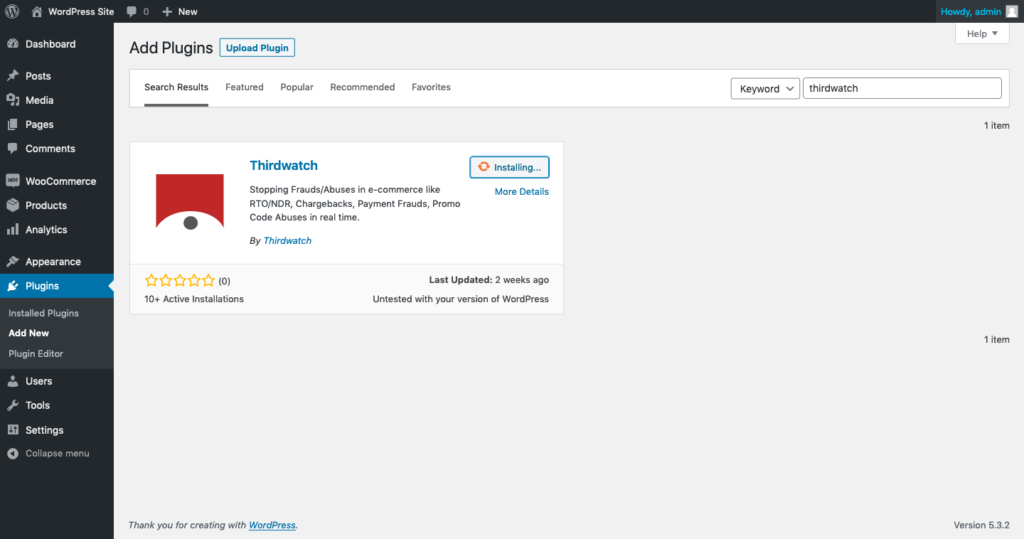Click the Comments icon in sidebar
This screenshot has height=539, width=1024.
12,148
